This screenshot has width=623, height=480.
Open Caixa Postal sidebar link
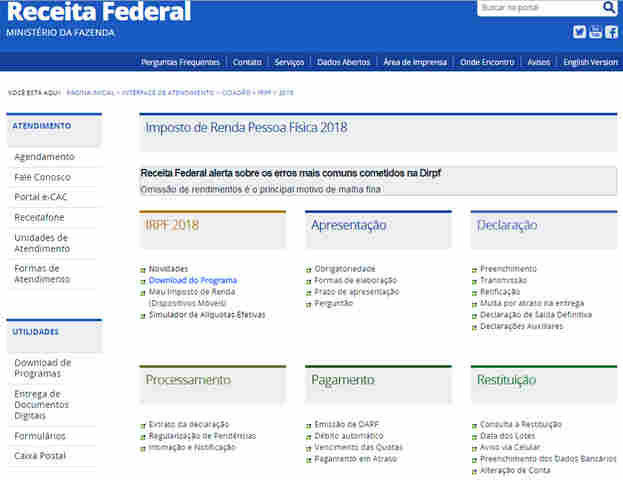tap(40, 456)
